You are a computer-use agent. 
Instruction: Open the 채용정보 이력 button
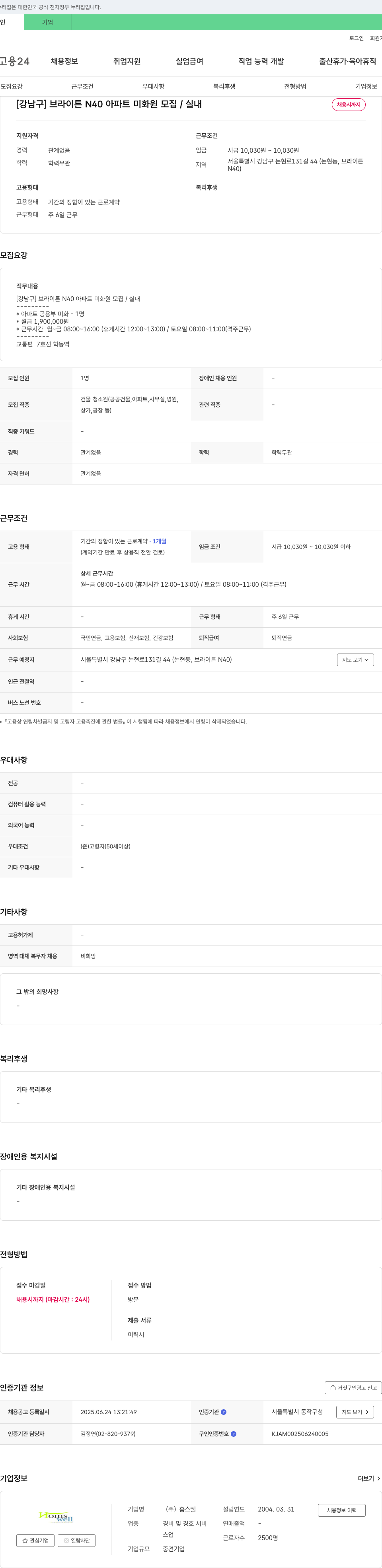click(342, 1510)
